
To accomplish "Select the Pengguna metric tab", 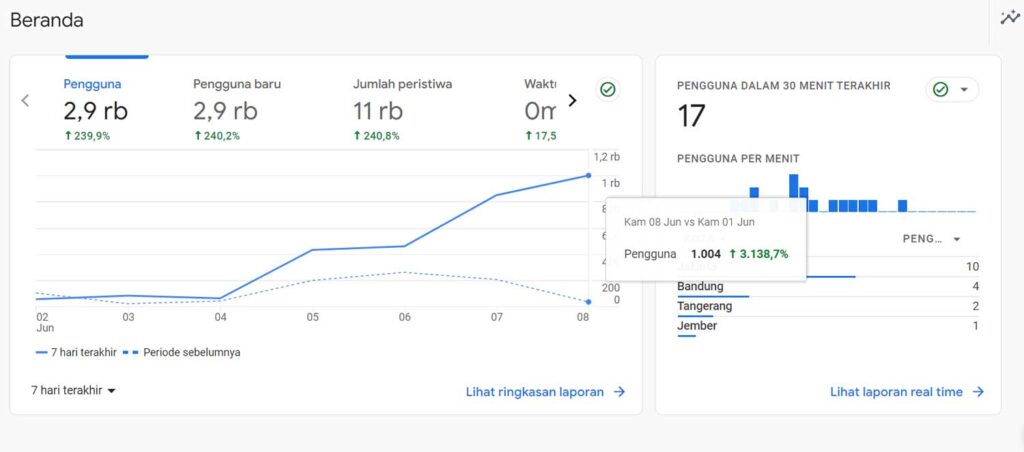I will (96, 109).
